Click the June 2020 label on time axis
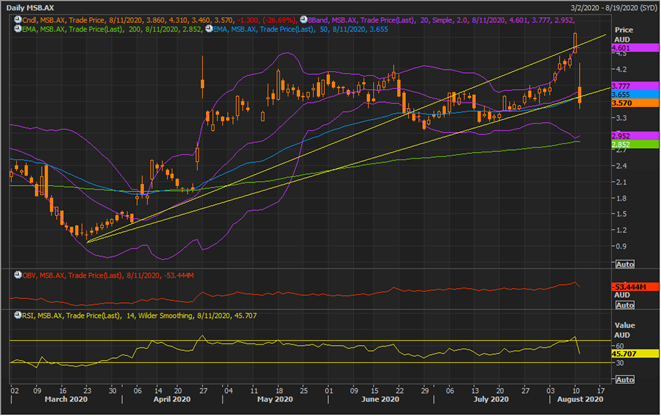Screen dimensions: 661x416 380,399
